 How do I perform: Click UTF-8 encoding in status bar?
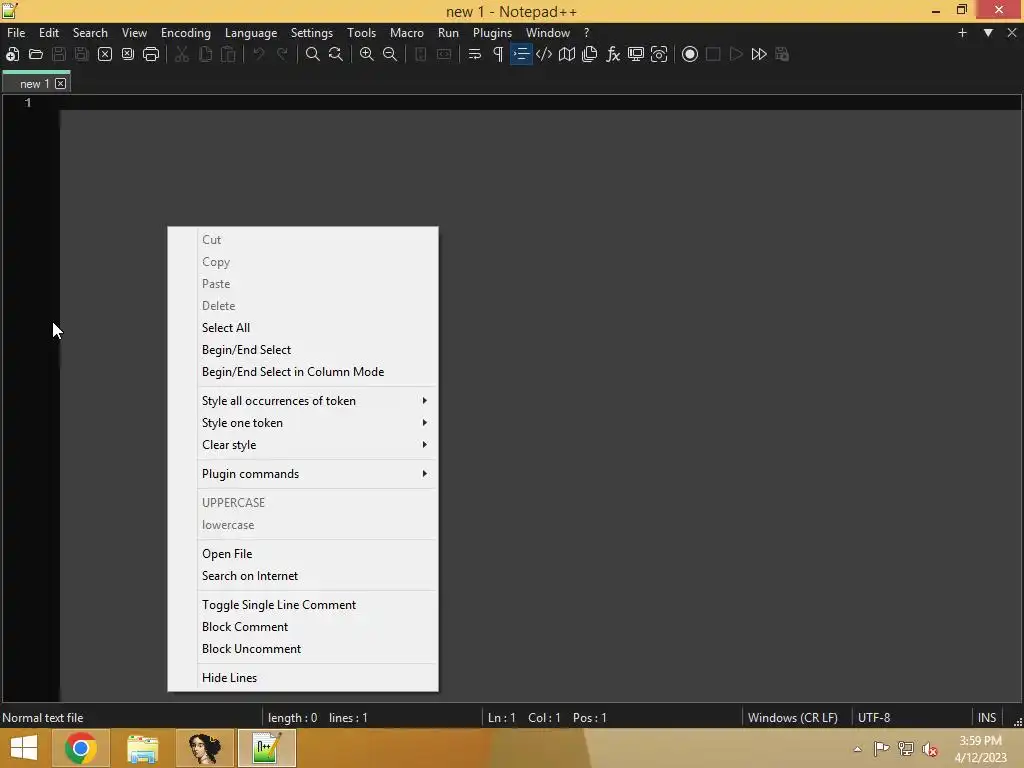[x=874, y=718]
